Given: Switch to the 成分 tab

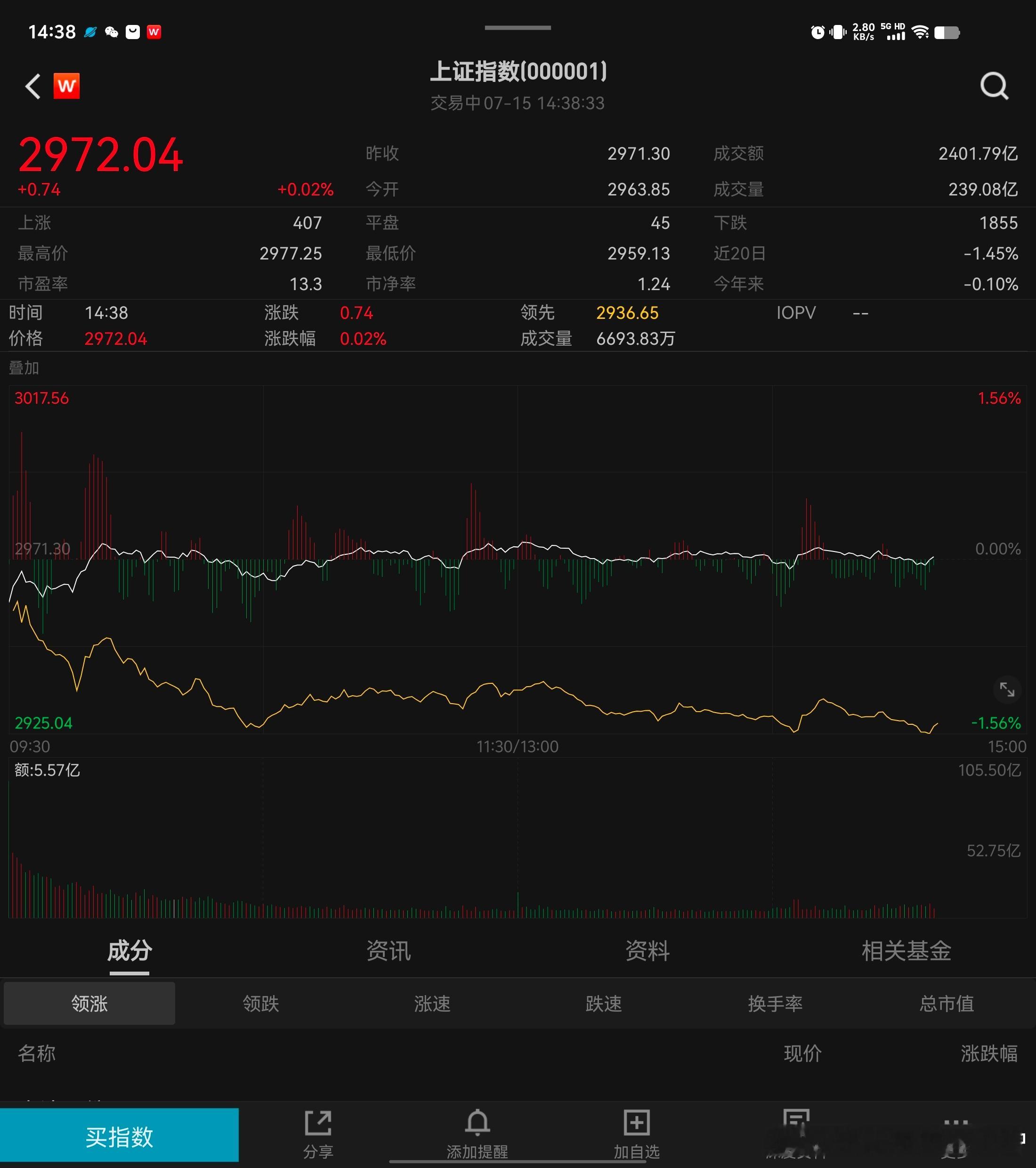Looking at the screenshot, I should (129, 951).
